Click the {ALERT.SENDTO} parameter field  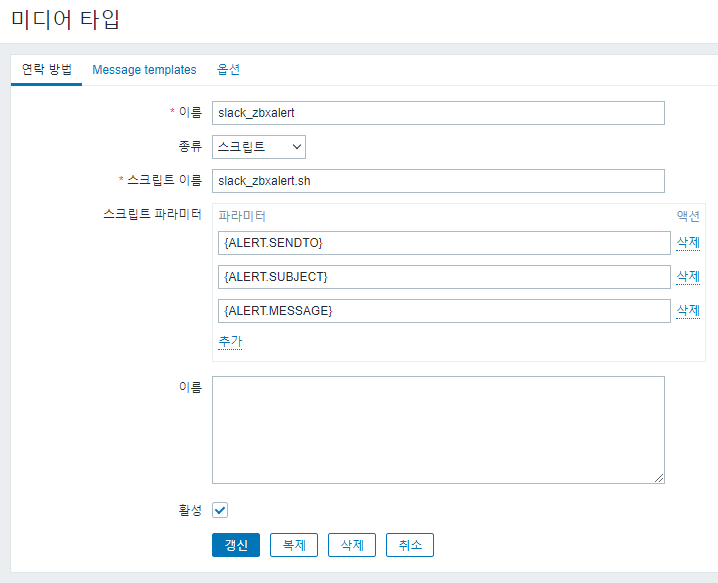point(444,243)
